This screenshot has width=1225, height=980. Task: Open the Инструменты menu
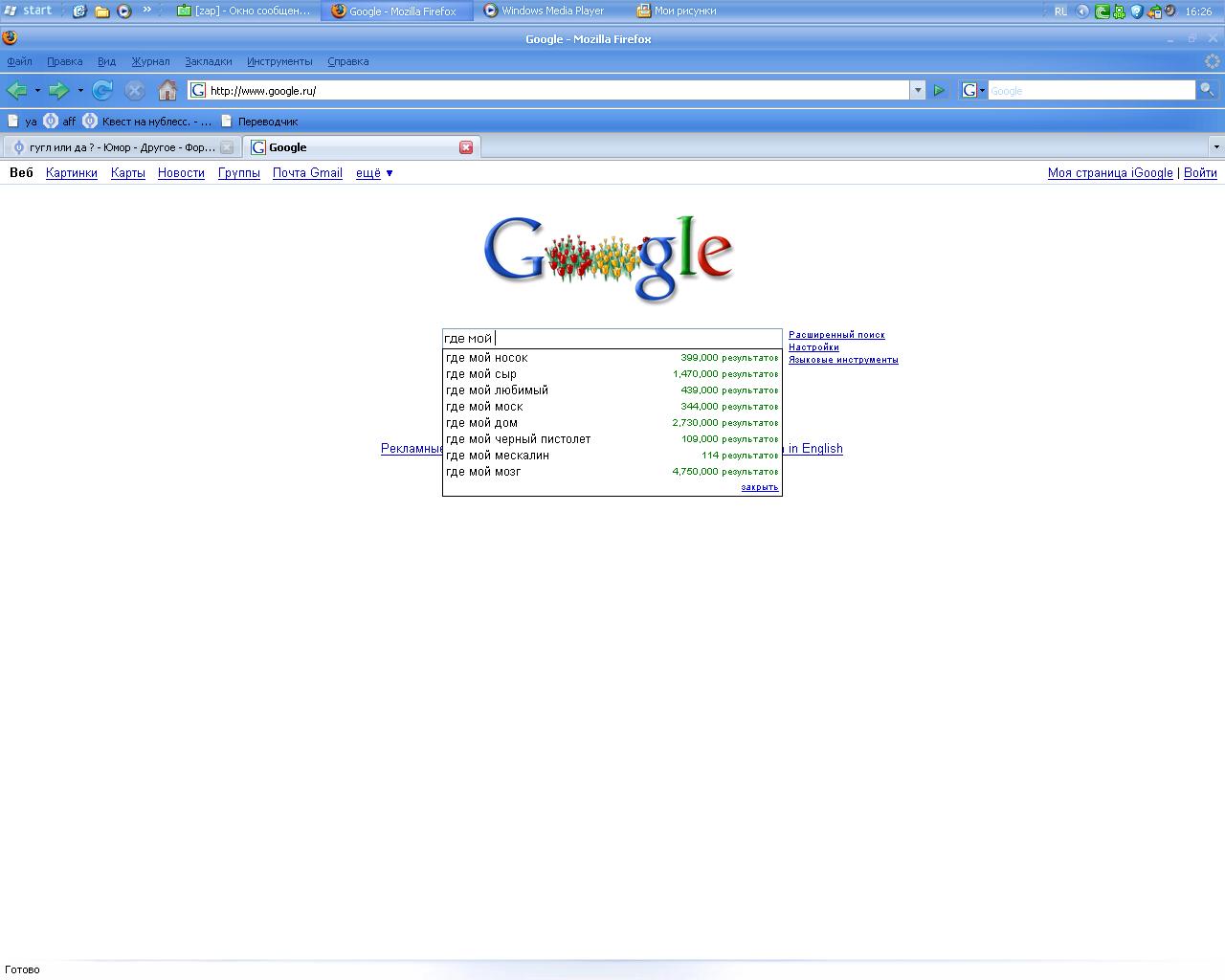[x=279, y=61]
